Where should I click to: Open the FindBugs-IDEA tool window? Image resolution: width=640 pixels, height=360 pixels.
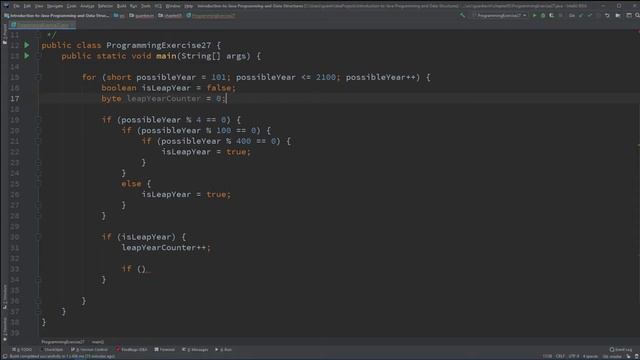point(131,349)
